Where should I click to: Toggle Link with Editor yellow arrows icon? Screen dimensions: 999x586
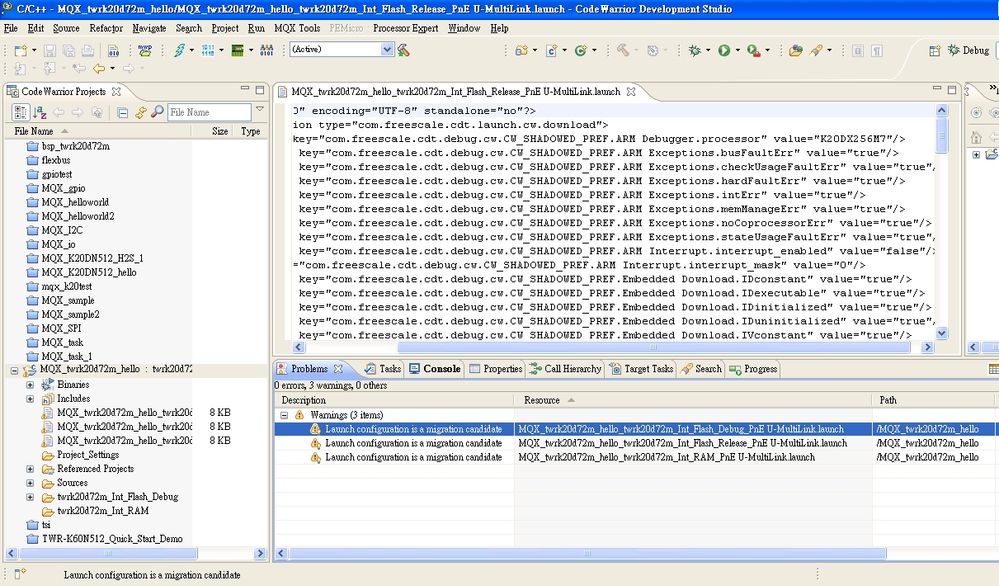pyautogui.click(x=140, y=112)
